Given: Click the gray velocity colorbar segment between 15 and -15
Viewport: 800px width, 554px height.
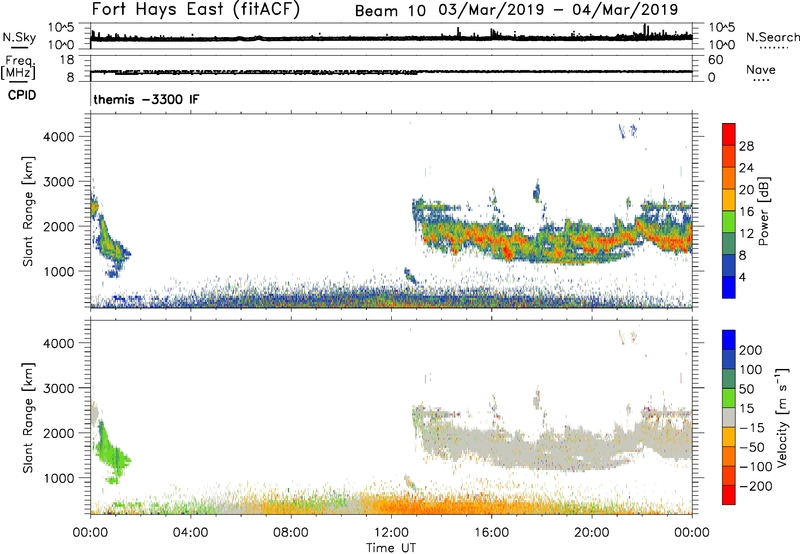Looking at the screenshot, I should coord(729,417).
